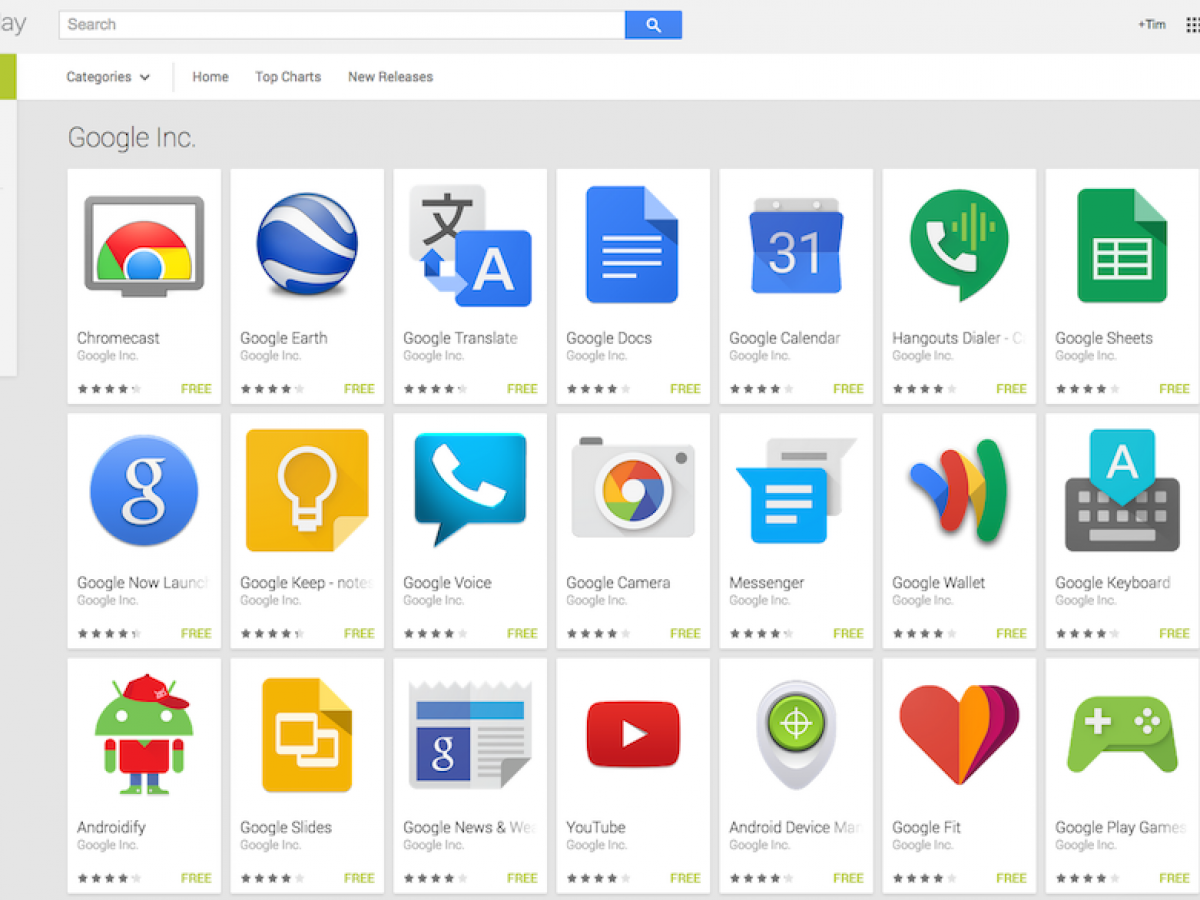Open the Google Fit title link
This screenshot has height=900, width=1200.
click(x=926, y=827)
